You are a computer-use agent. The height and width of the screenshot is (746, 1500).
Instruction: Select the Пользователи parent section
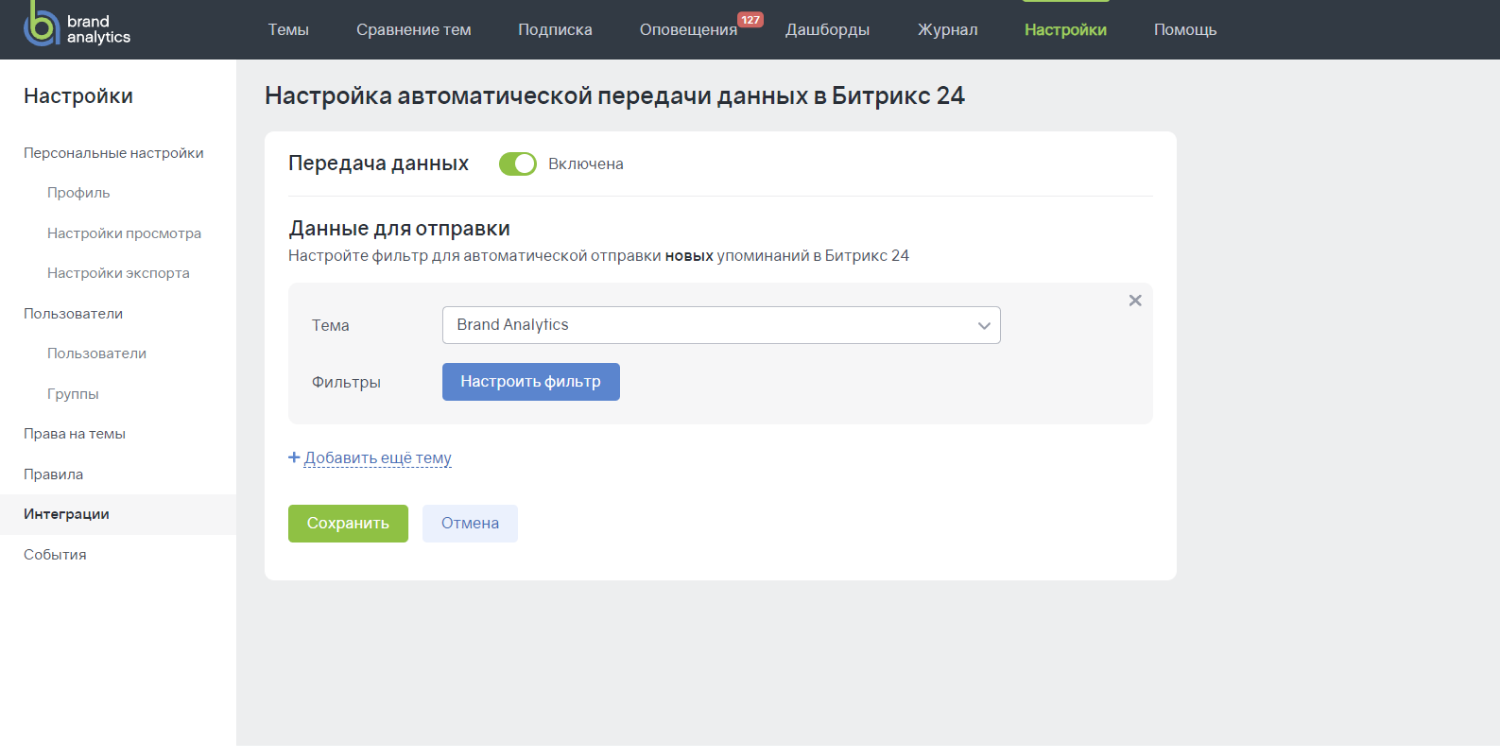pos(73,313)
